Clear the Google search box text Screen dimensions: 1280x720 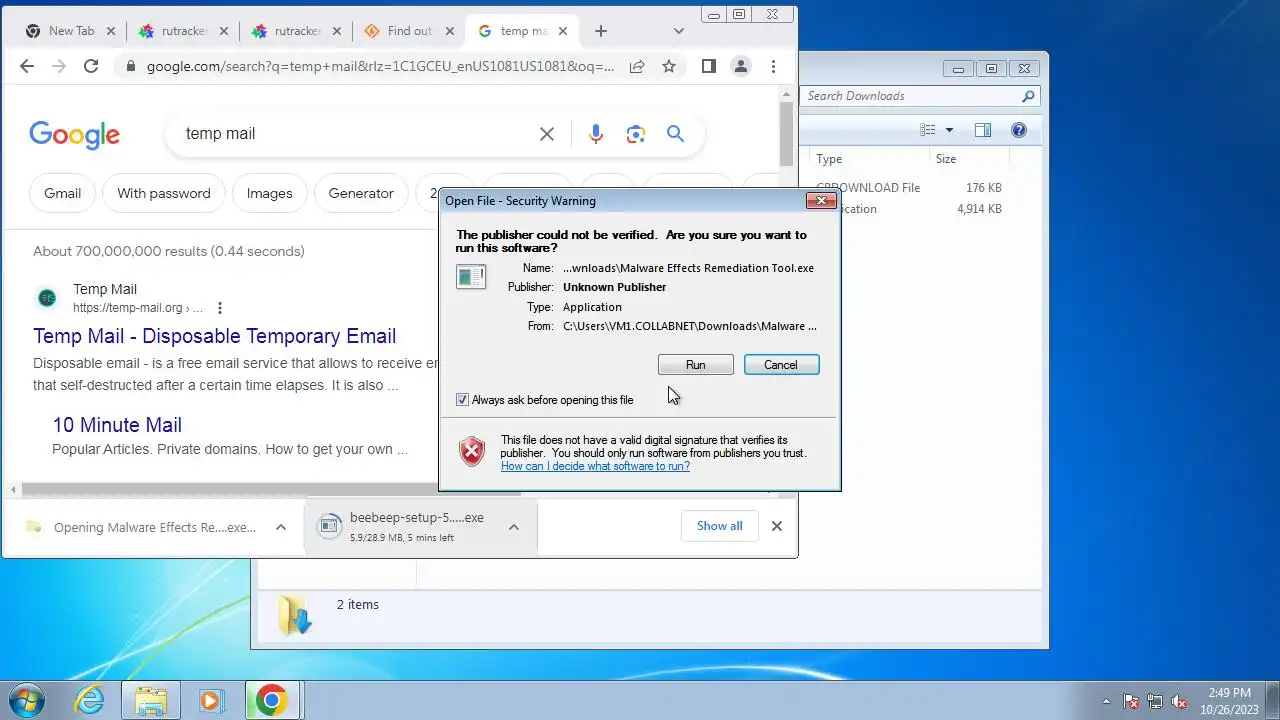click(x=547, y=134)
